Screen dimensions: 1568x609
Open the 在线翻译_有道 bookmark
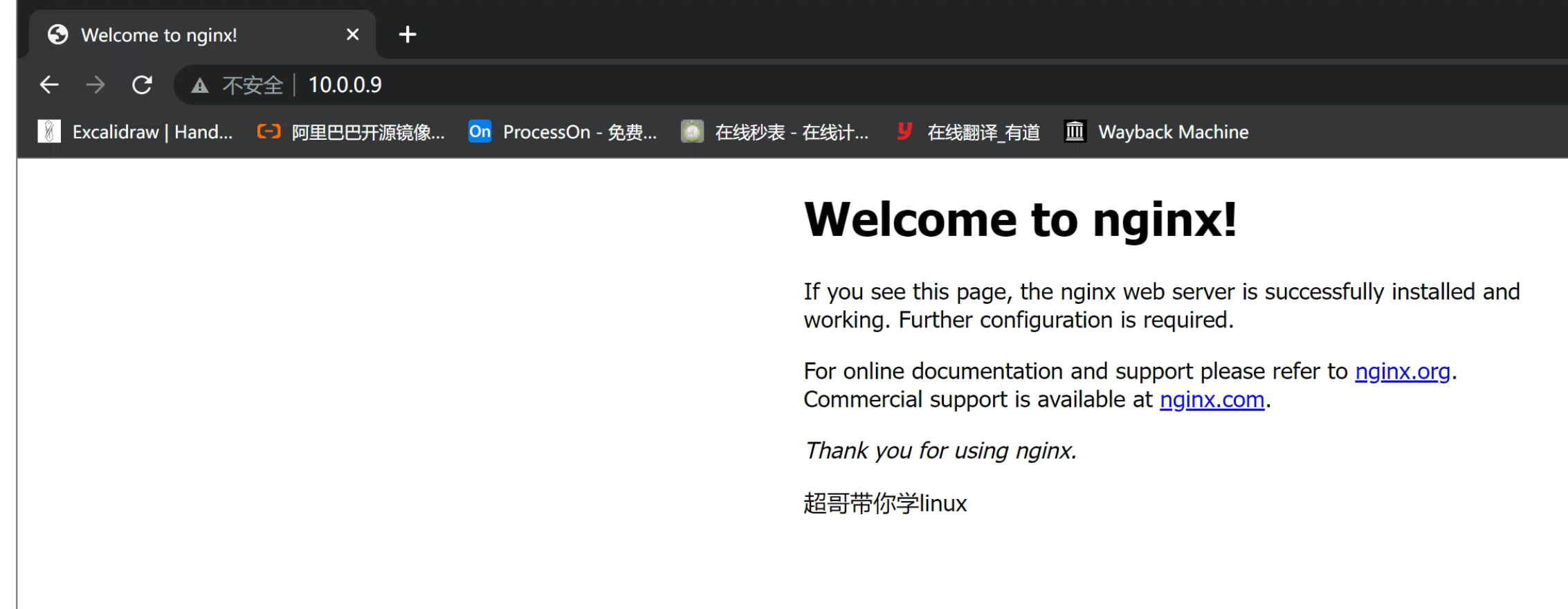point(969,131)
